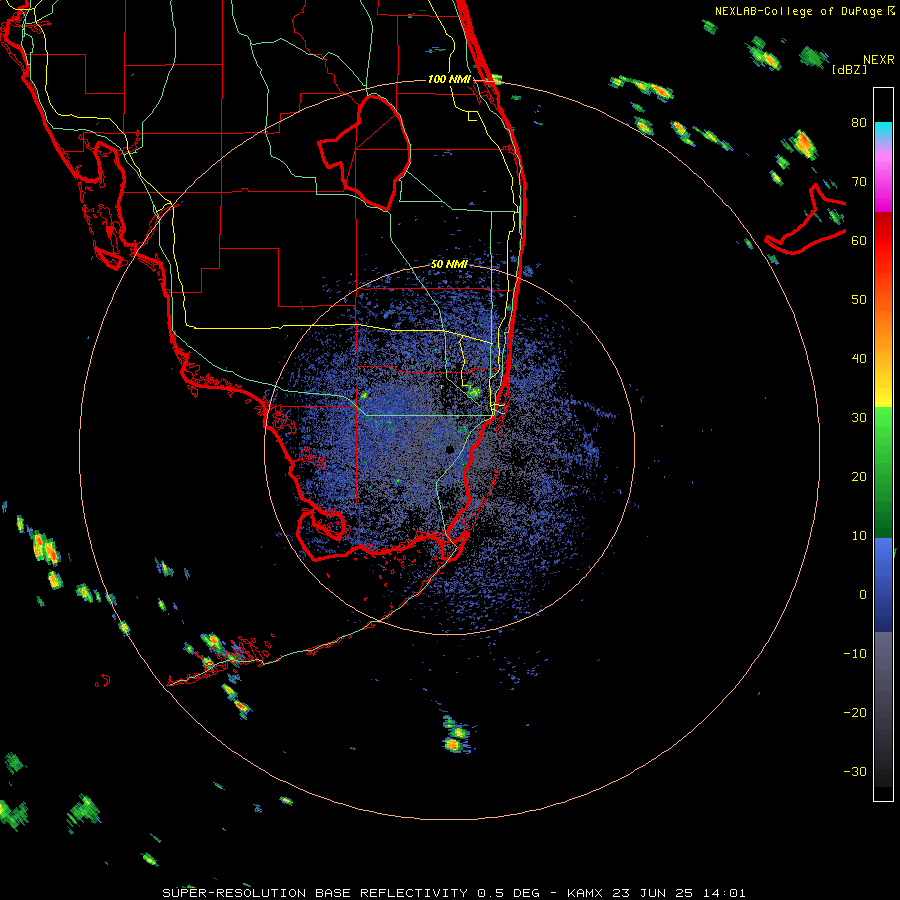Click the -30 value on the dBZ scale
The image size is (900, 900).
coord(855,771)
